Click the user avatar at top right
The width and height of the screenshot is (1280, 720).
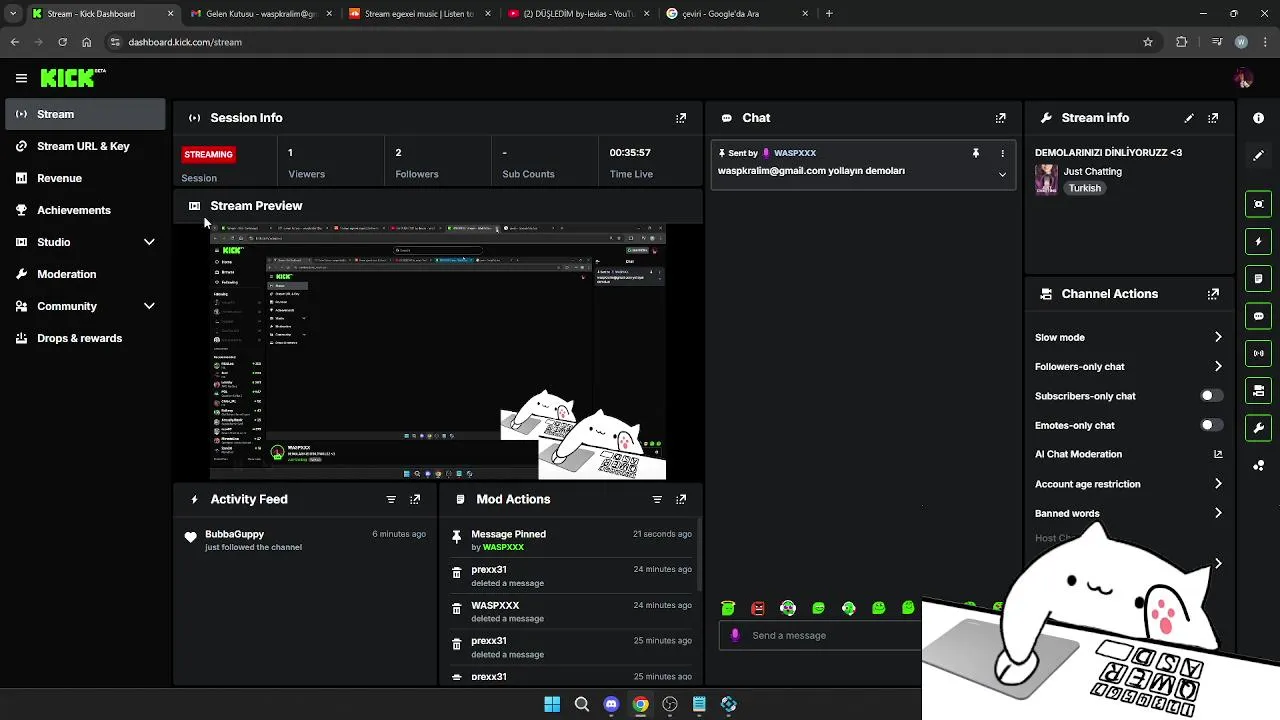pos(1243,78)
